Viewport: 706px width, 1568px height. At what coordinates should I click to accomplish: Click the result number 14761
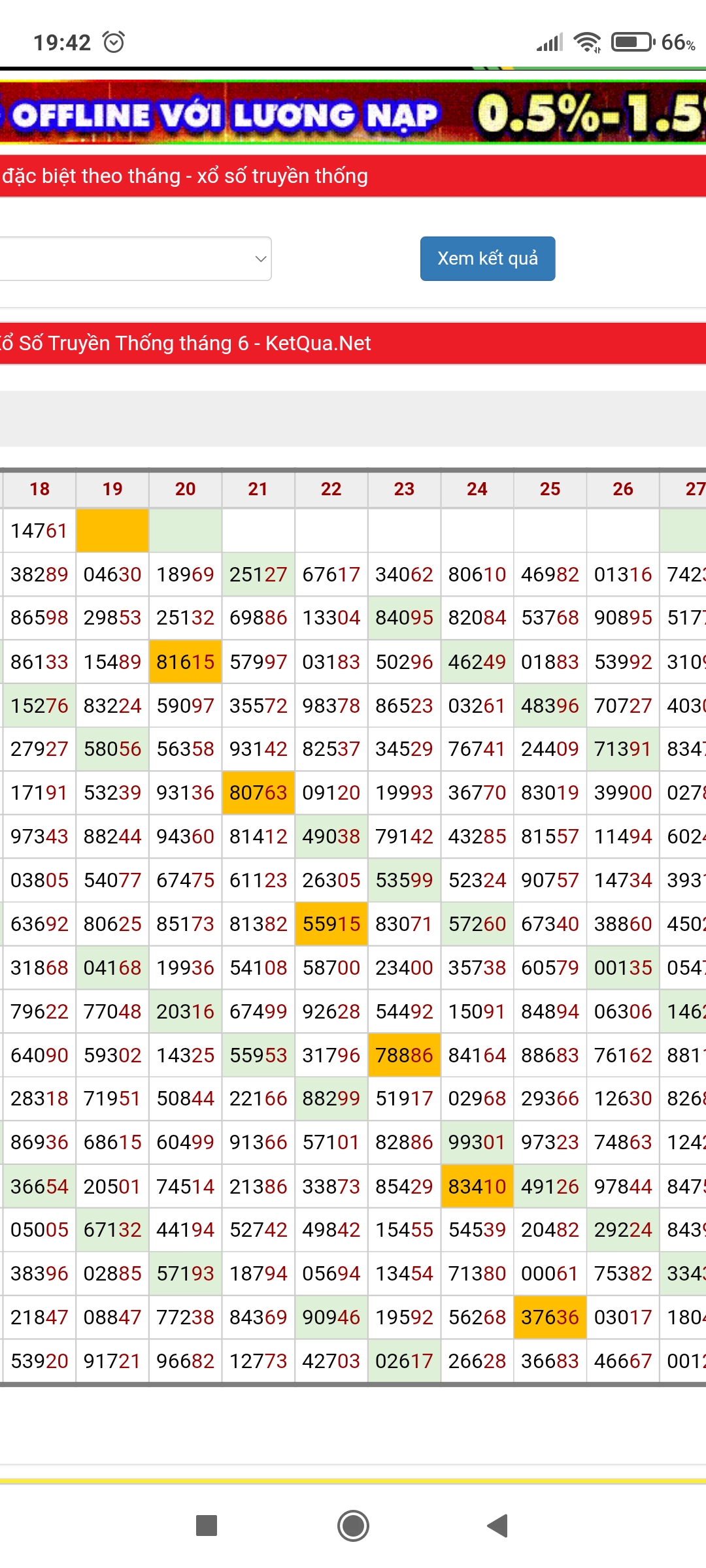(x=39, y=531)
